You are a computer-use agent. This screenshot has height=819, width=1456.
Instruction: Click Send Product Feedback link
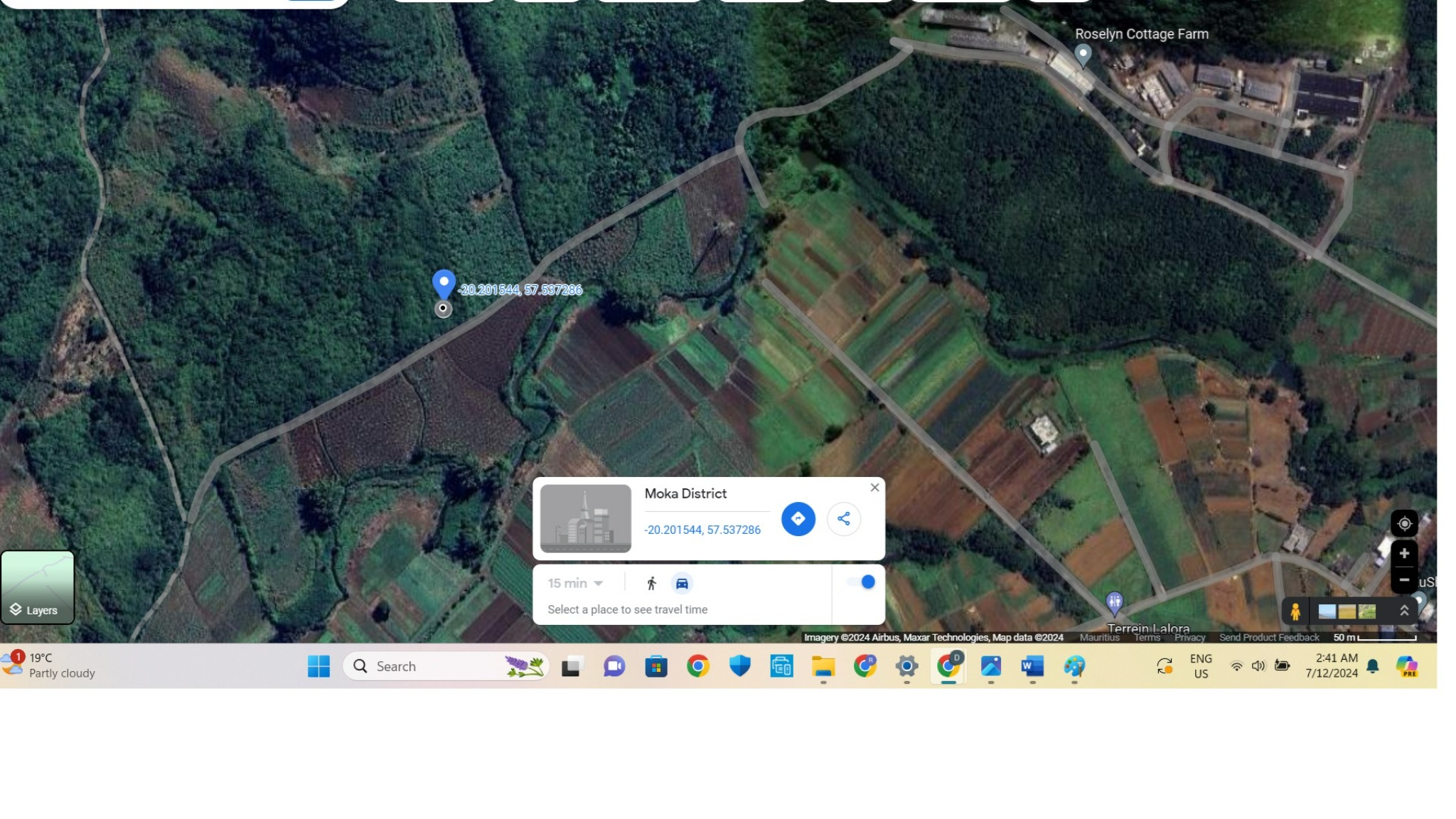click(1269, 638)
